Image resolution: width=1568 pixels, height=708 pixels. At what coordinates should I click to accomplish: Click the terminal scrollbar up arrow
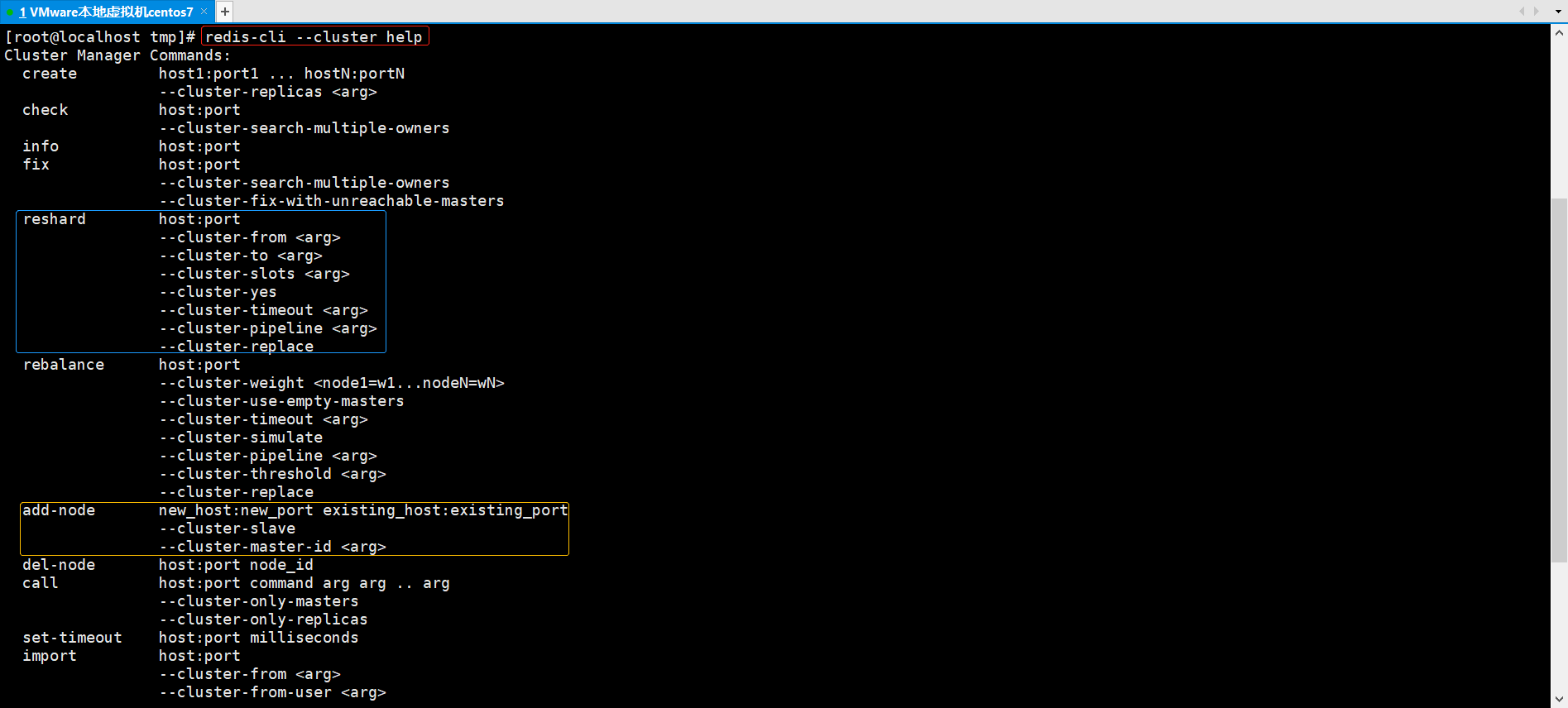tap(1559, 33)
